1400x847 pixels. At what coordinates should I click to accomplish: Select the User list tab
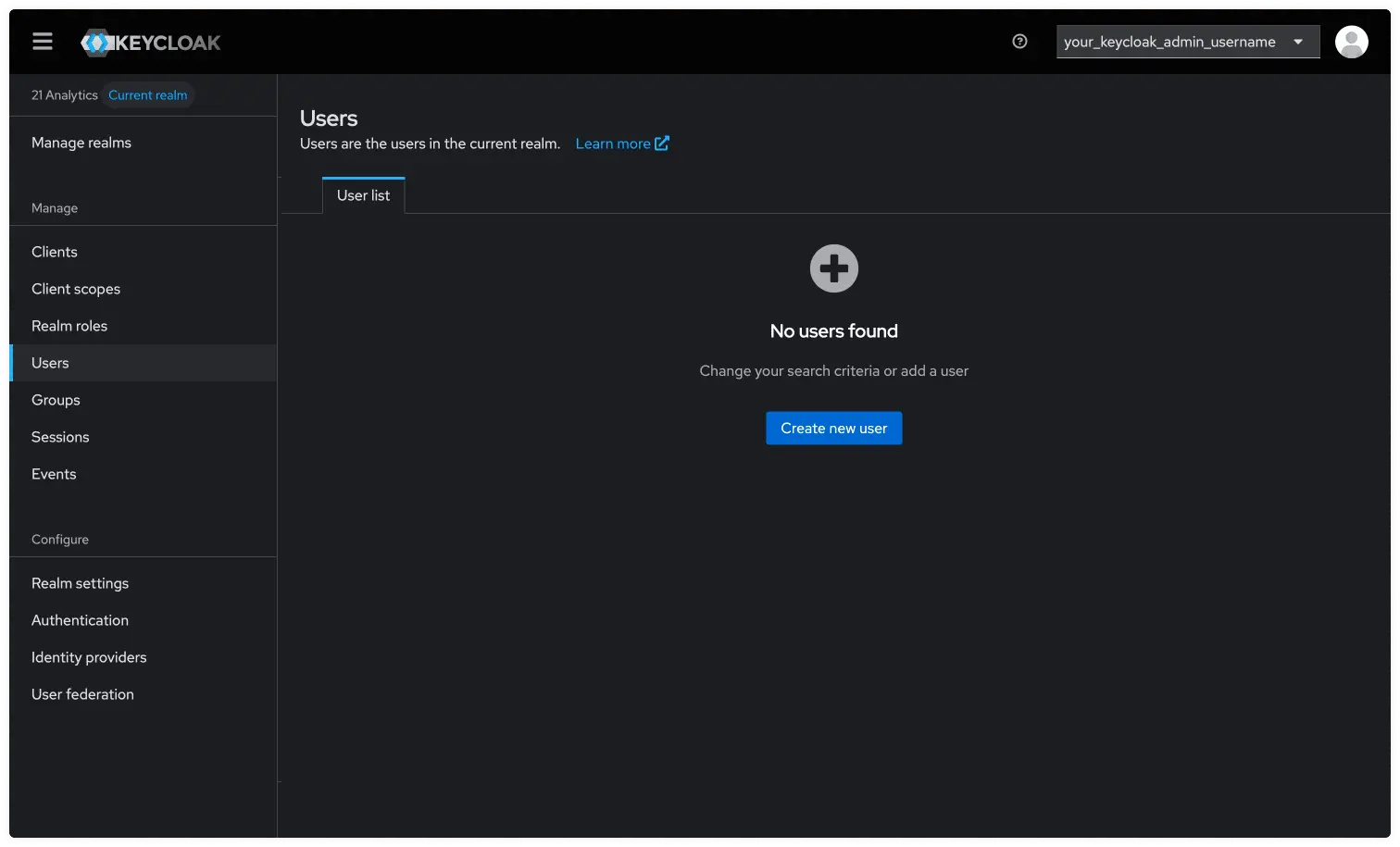[363, 195]
